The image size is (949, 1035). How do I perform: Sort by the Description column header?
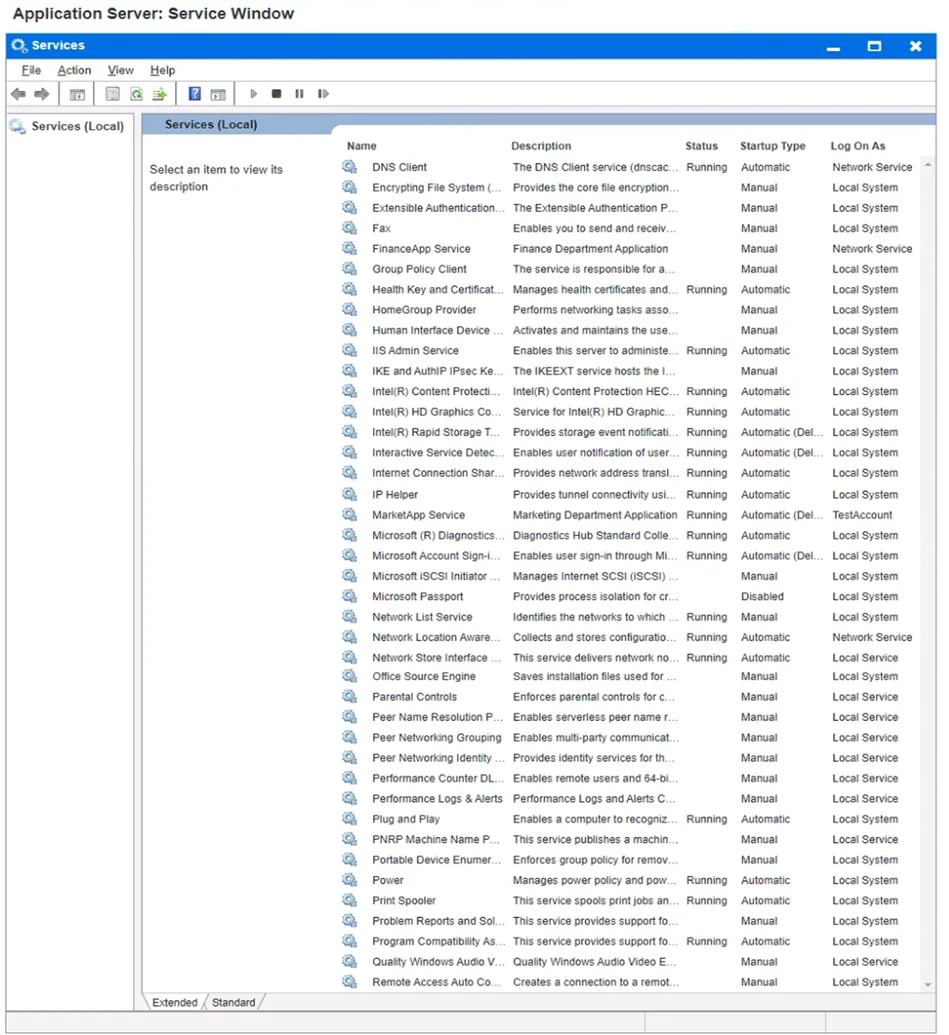point(541,146)
